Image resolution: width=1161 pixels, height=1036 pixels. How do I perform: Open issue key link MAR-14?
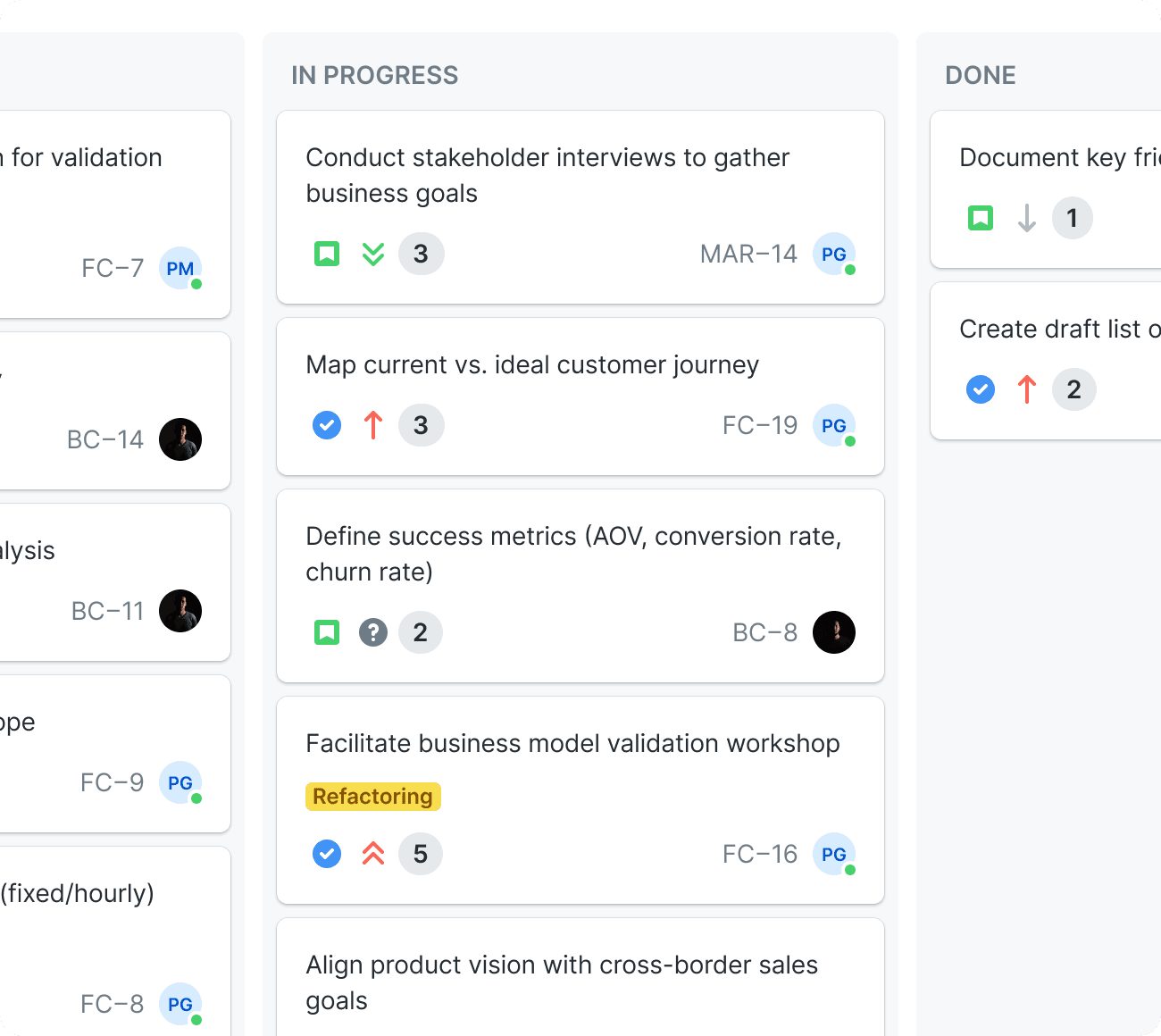[748, 254]
